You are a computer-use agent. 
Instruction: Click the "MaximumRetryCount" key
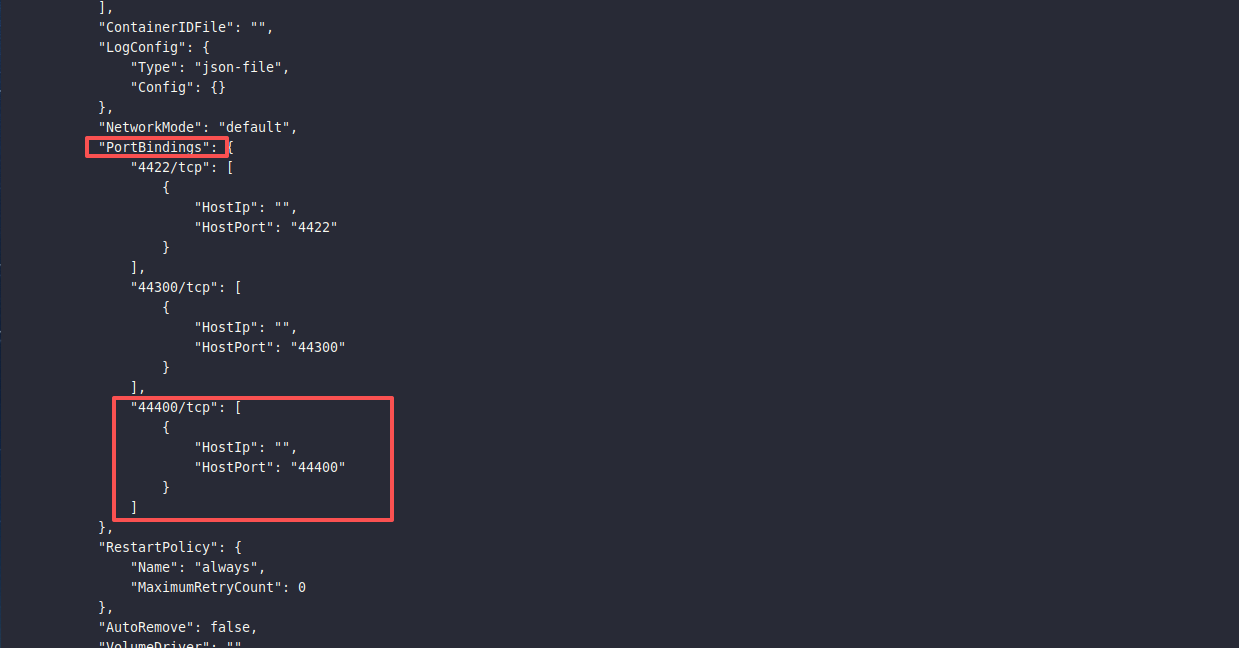coord(206,587)
